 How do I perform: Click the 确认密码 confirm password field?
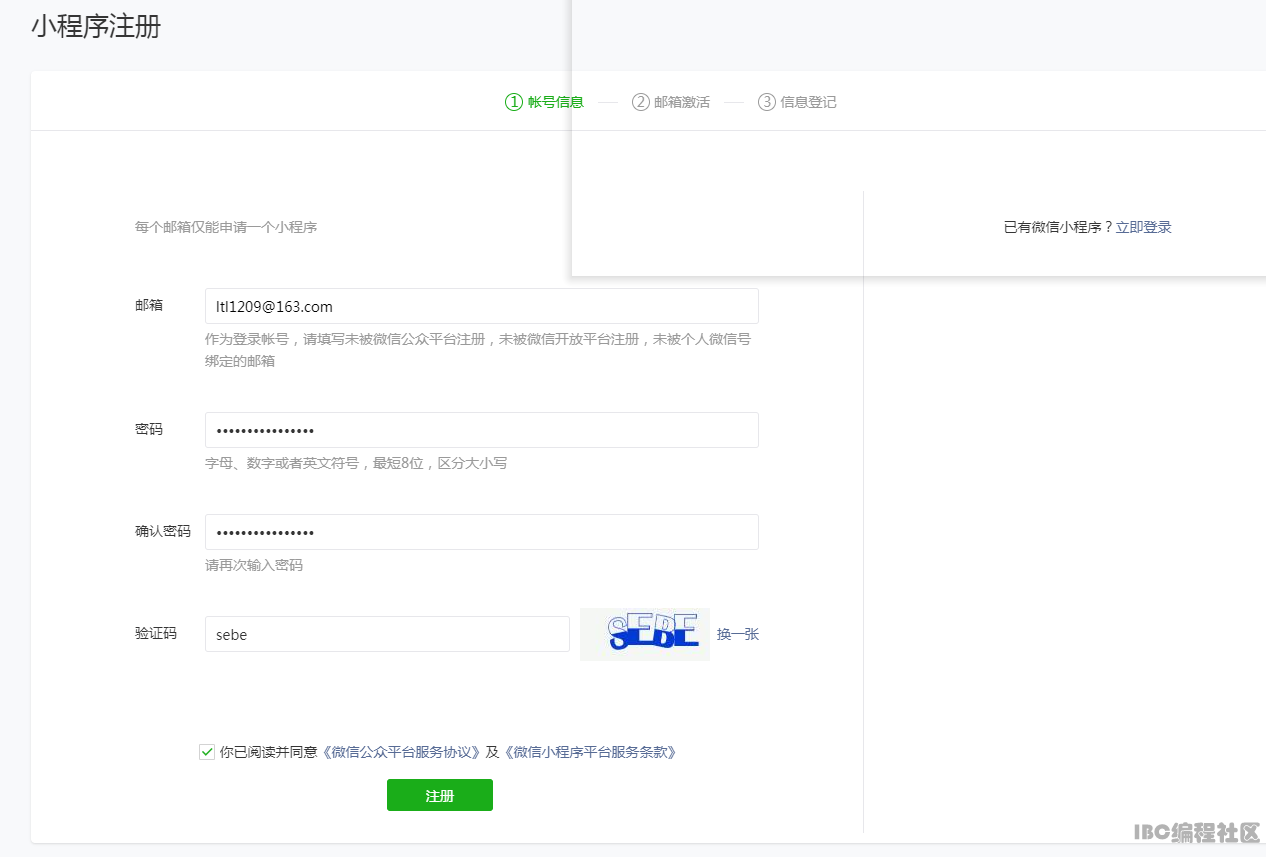coord(481,532)
